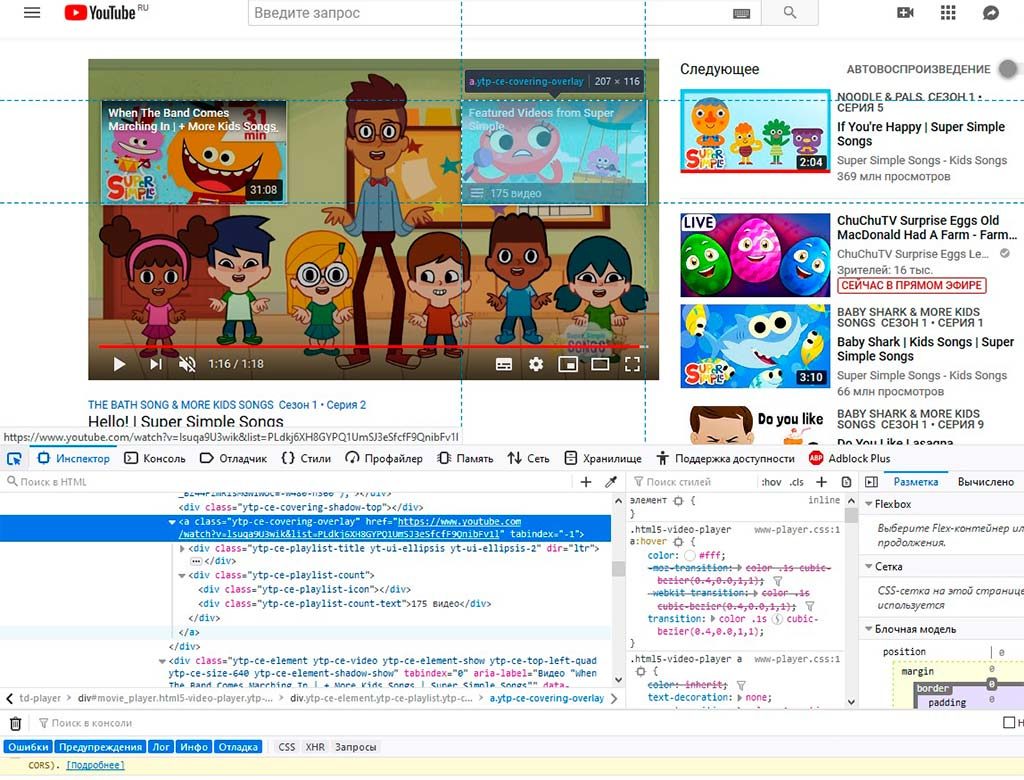The width and height of the screenshot is (1024, 780).
Task: Follow the Подробнее link in console
Action: pos(95,765)
